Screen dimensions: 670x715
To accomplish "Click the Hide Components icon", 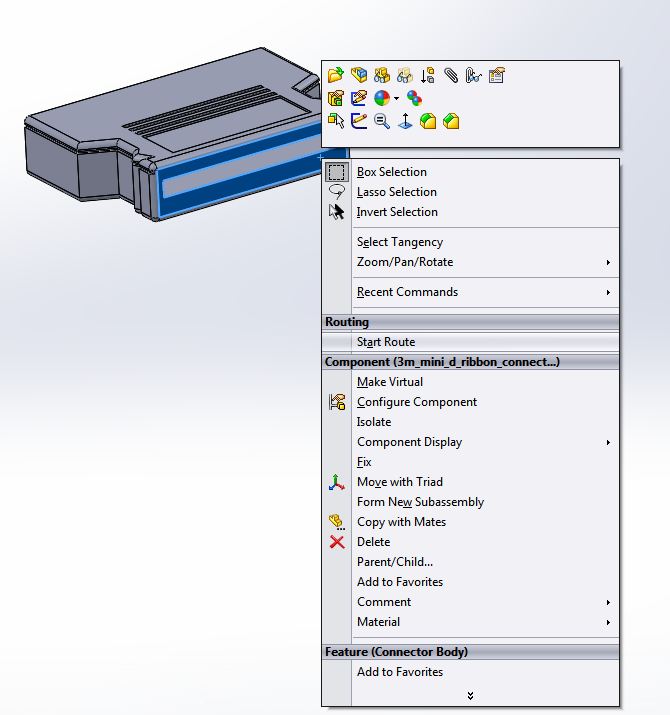I will 382,75.
